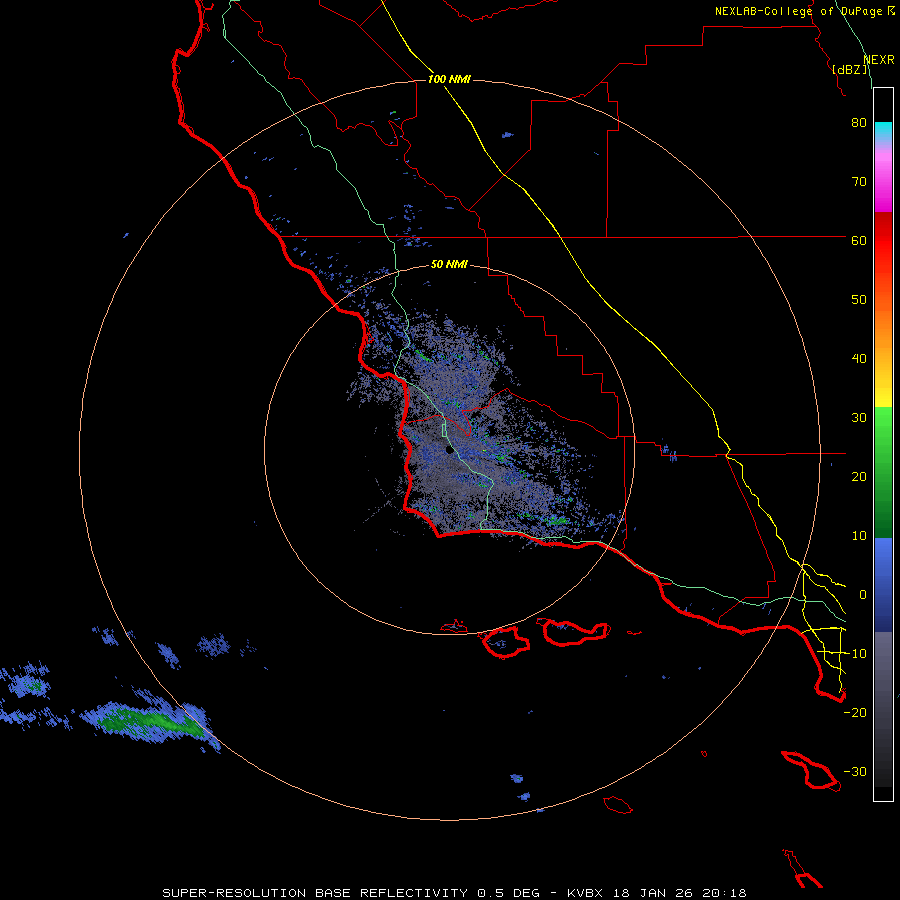Click the -20 value on the dBZ scale
The image size is (900, 900).
(x=855, y=713)
